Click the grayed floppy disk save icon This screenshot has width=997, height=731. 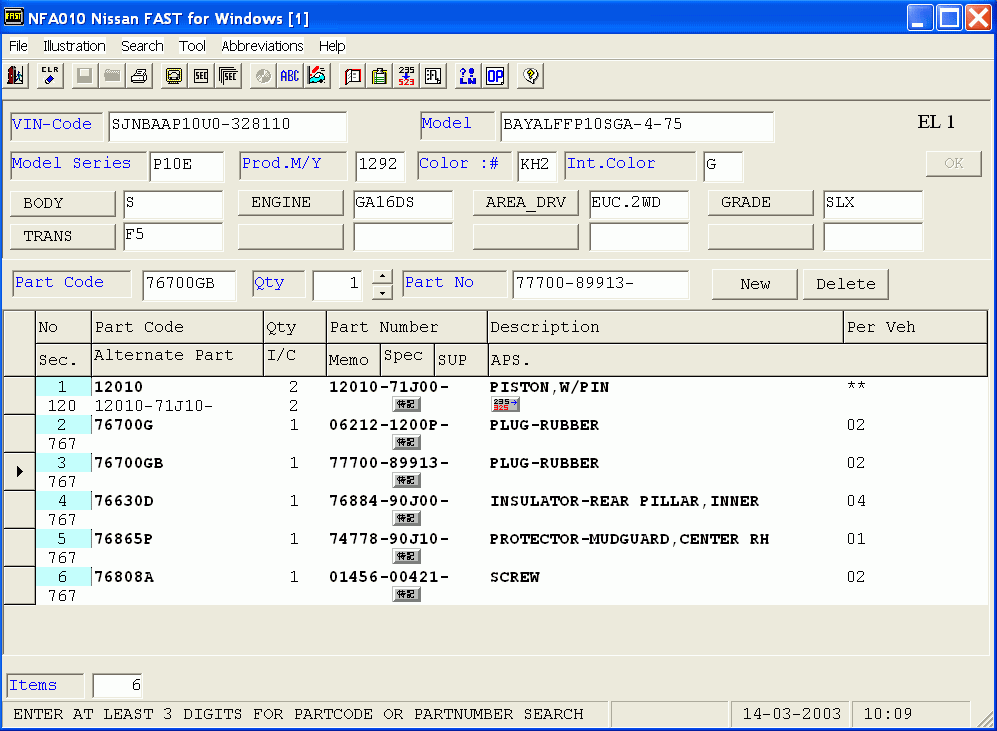[x=84, y=76]
